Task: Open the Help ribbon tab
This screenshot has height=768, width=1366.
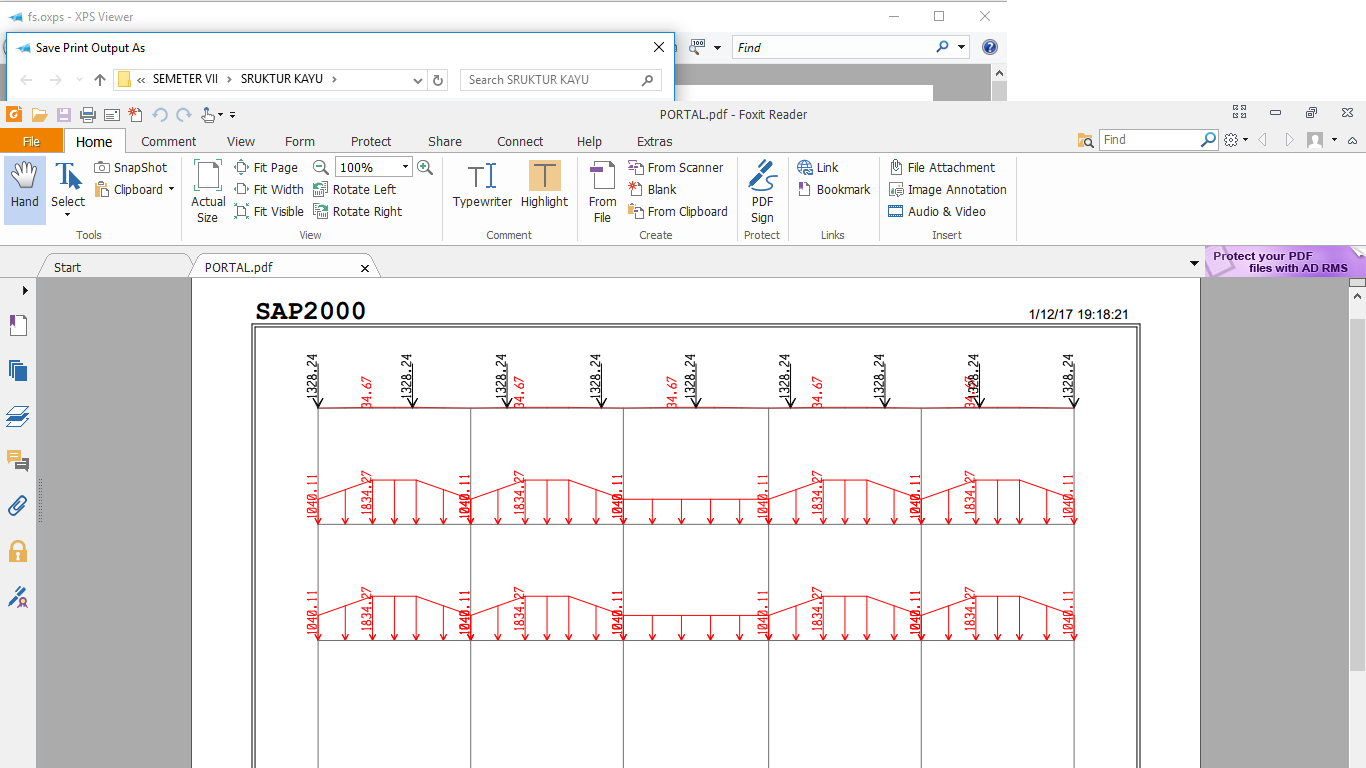Action: pyautogui.click(x=590, y=141)
